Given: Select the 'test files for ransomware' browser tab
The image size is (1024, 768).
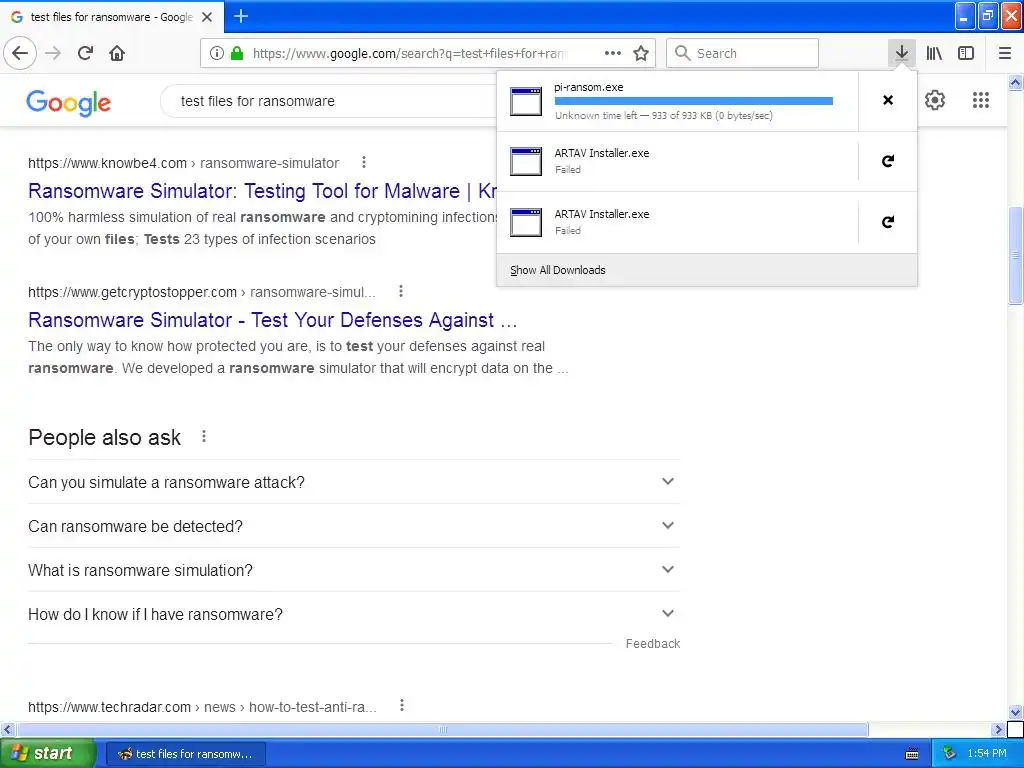Looking at the screenshot, I should 112,17.
